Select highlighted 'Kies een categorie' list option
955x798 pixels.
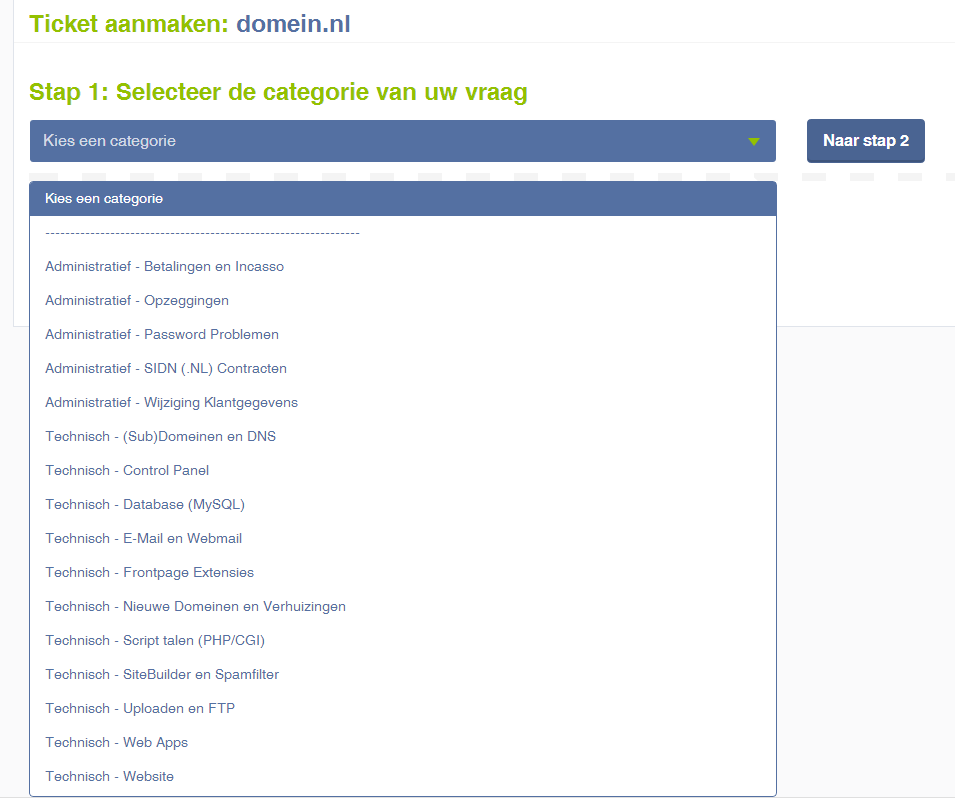pyautogui.click(x=403, y=199)
